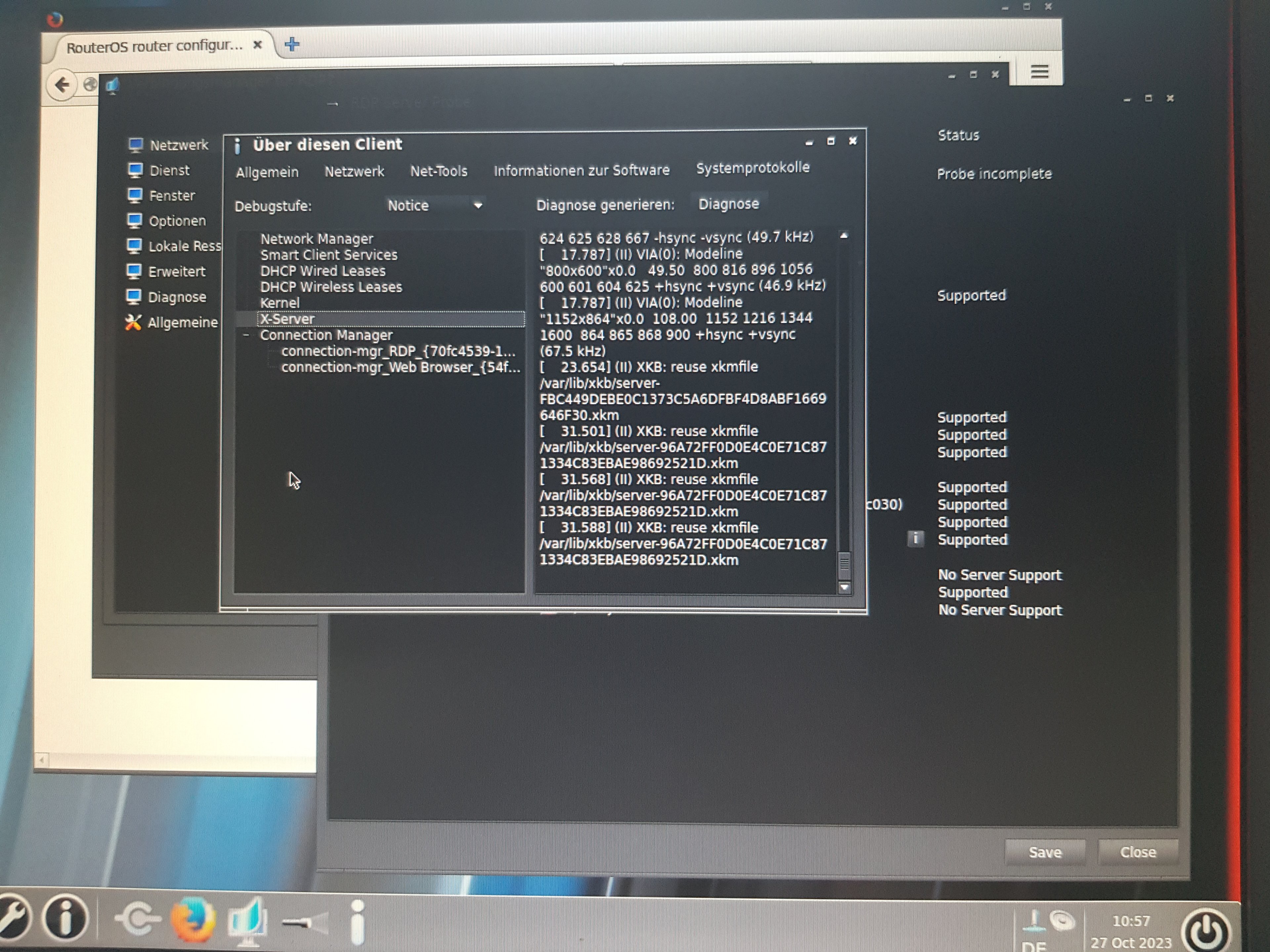Open the browser hamburger menu

click(x=1039, y=72)
